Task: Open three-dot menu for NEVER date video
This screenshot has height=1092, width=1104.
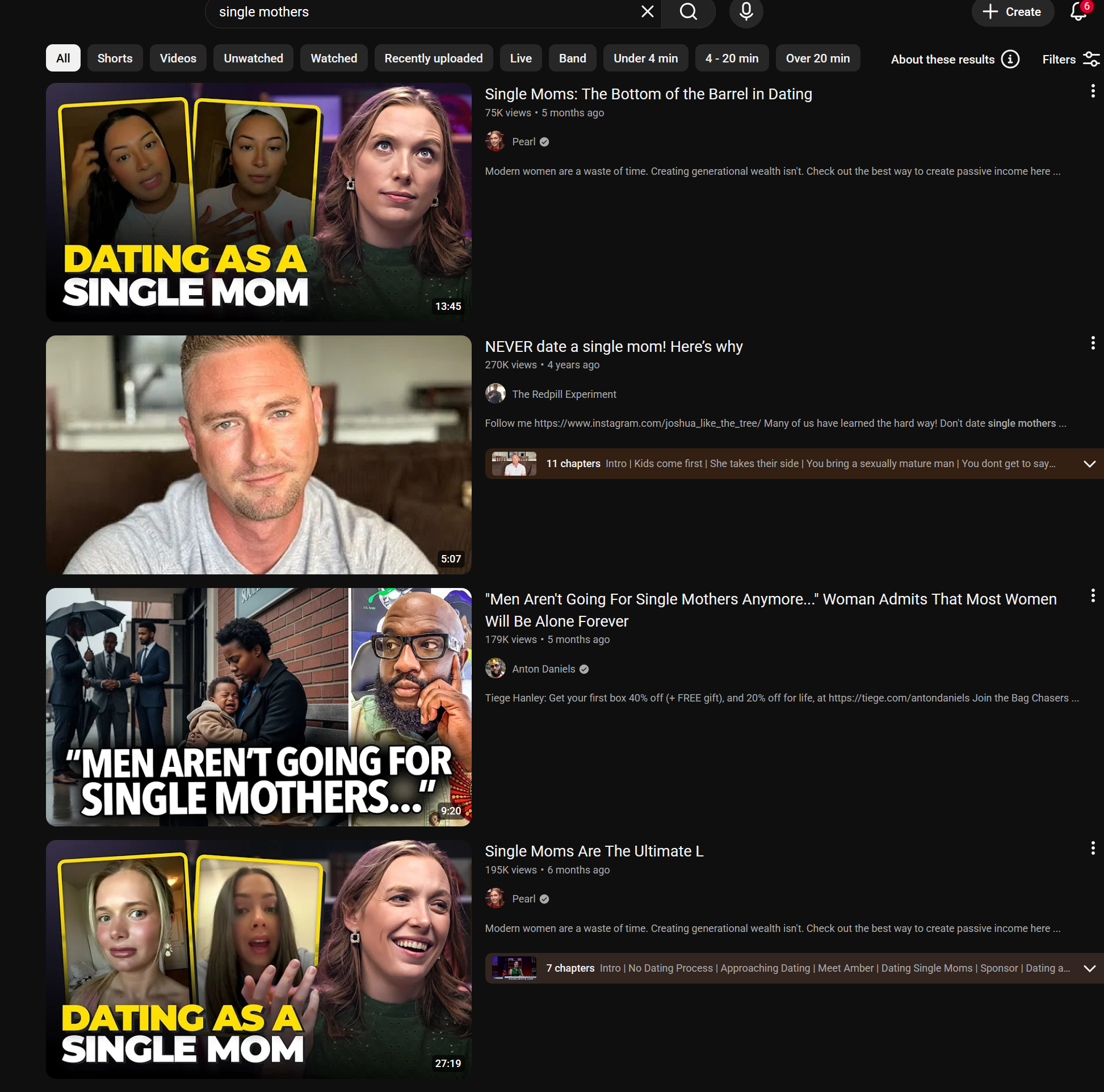Action: click(1092, 343)
